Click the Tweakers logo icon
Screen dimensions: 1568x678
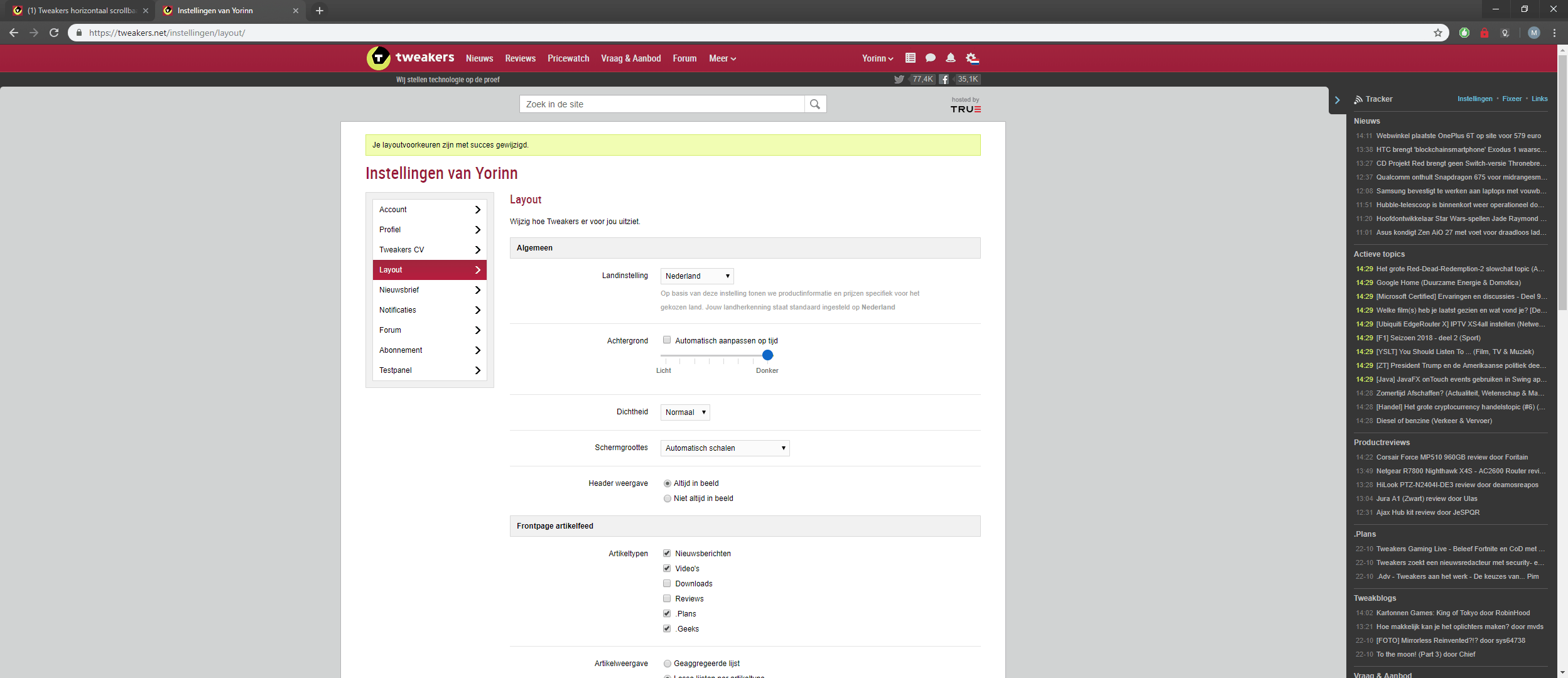point(378,58)
